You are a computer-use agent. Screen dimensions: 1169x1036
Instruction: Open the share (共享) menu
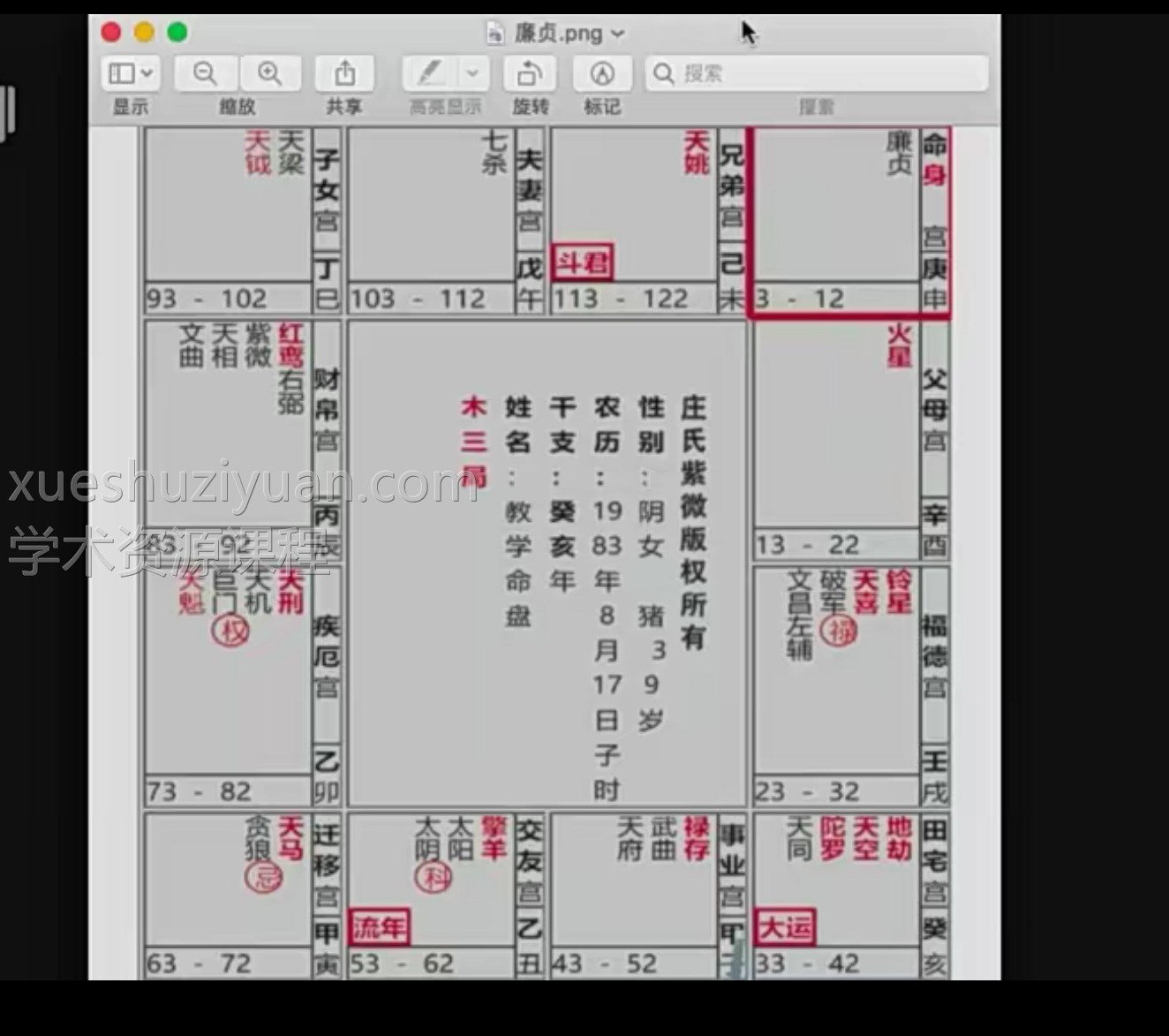pos(344,73)
